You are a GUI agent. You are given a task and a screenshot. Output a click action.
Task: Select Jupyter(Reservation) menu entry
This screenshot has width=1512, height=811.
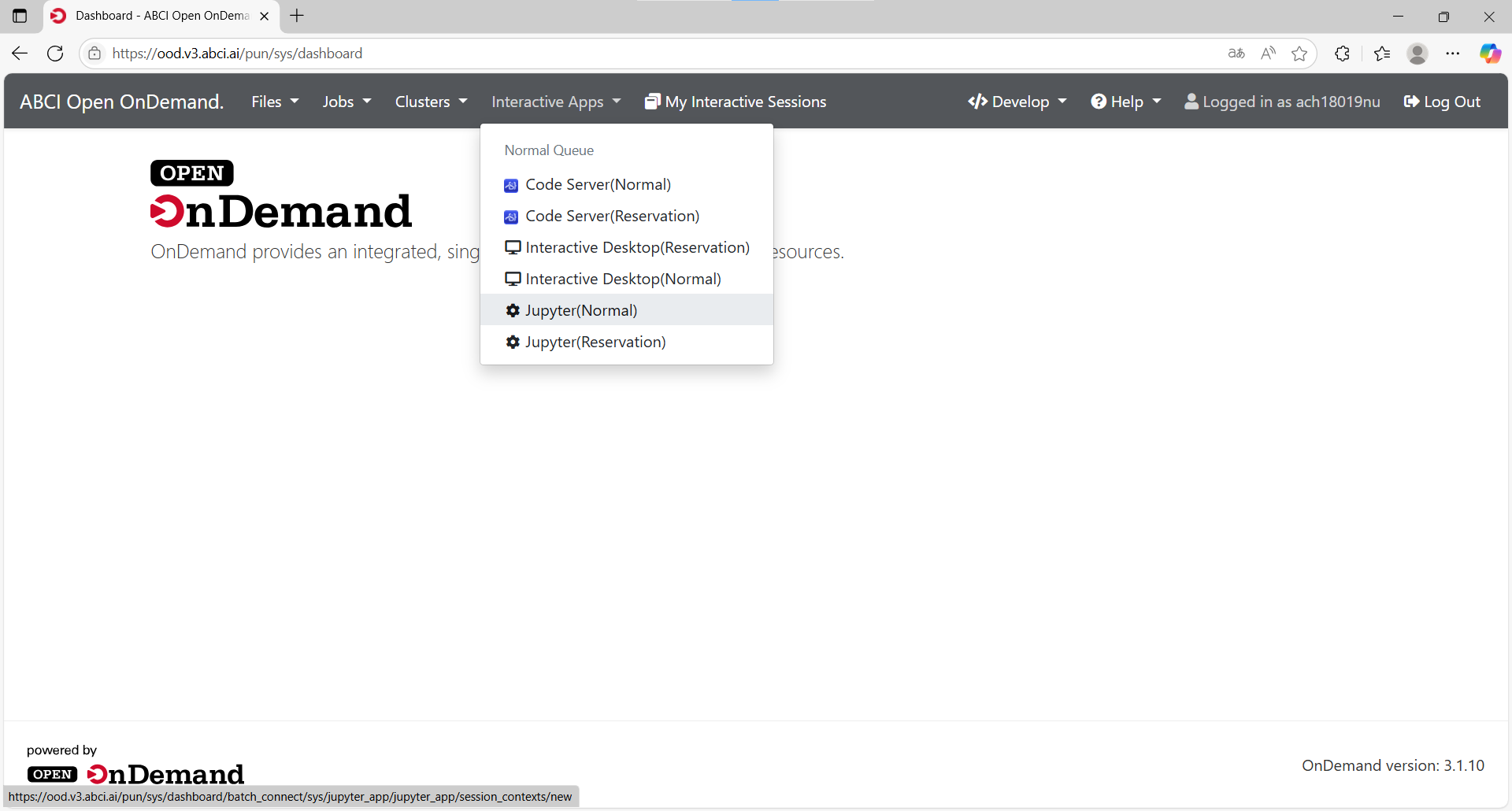[627, 342]
